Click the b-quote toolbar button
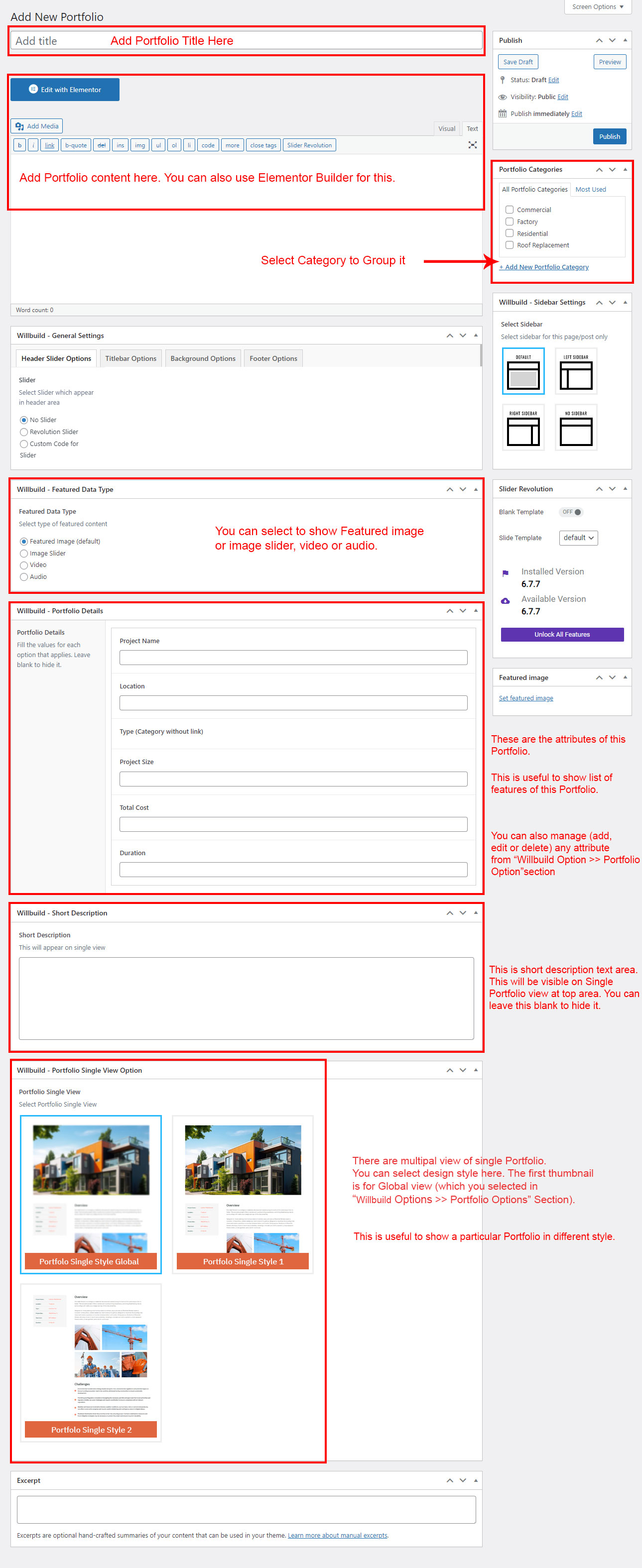This screenshot has height=1568, width=642. [x=76, y=145]
